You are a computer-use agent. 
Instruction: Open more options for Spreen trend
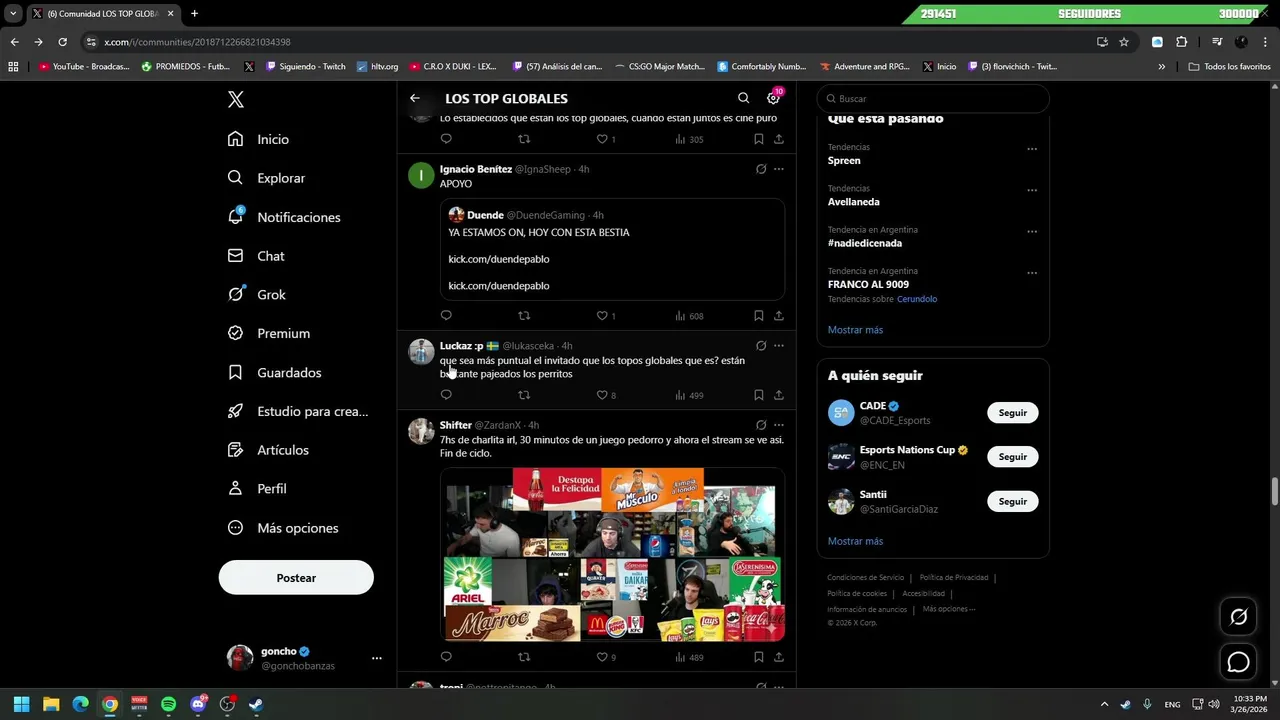coord(1032,149)
